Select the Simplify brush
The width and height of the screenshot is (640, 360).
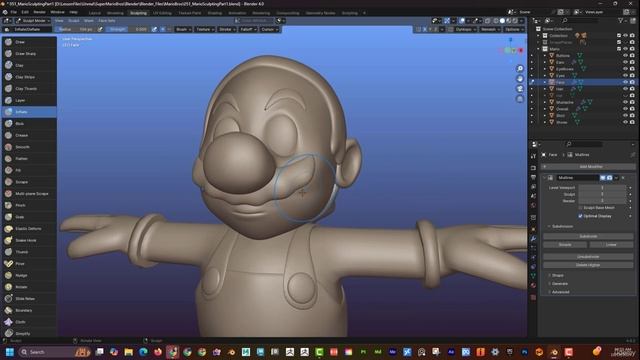(x=29, y=333)
